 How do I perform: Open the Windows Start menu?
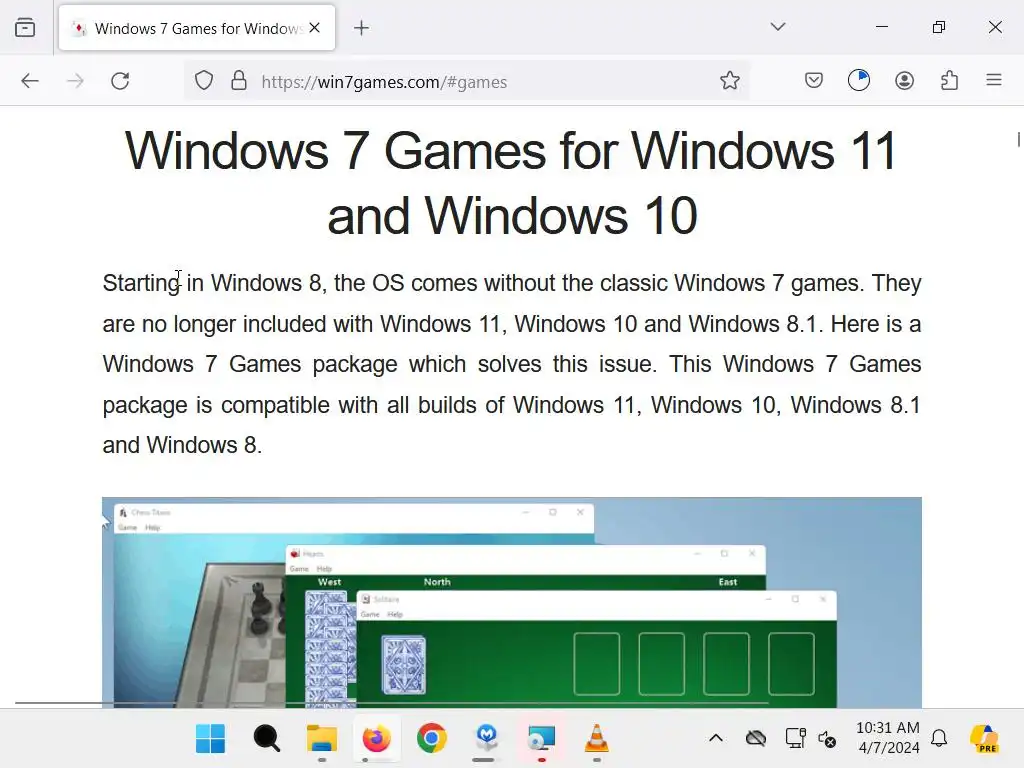click(x=210, y=739)
